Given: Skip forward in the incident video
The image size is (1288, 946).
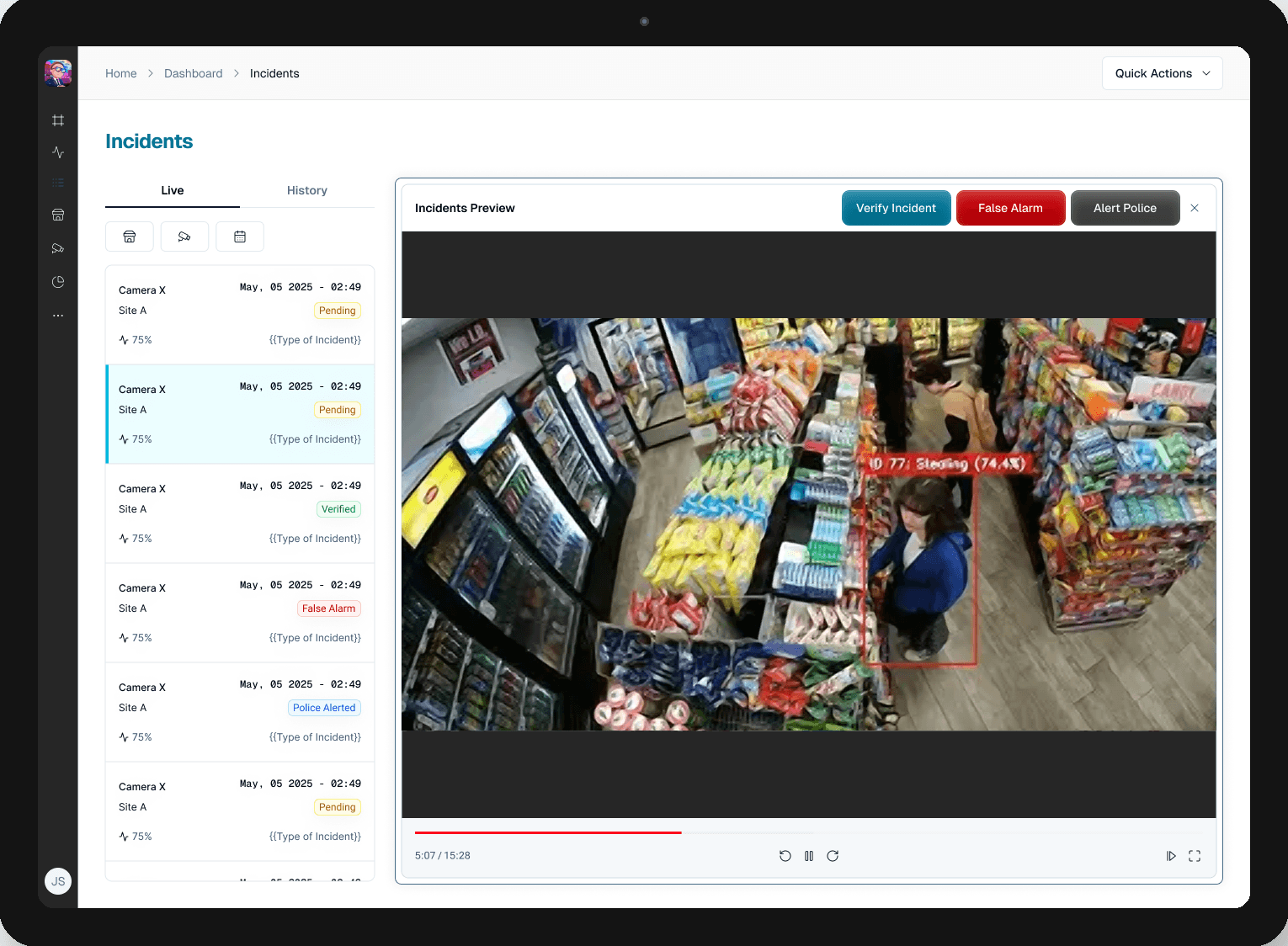Looking at the screenshot, I should coord(833,856).
